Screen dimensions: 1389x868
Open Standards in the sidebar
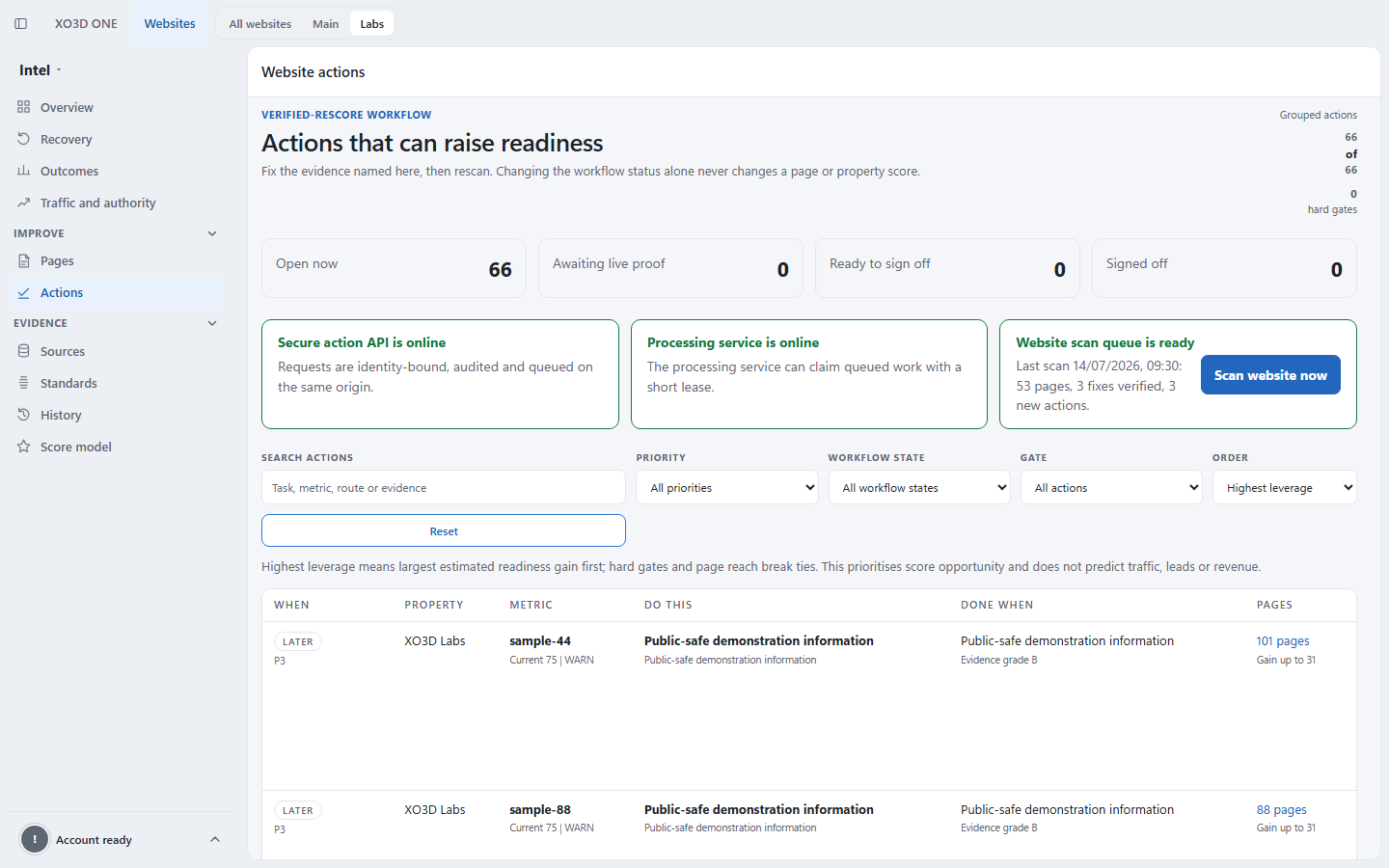116,383
